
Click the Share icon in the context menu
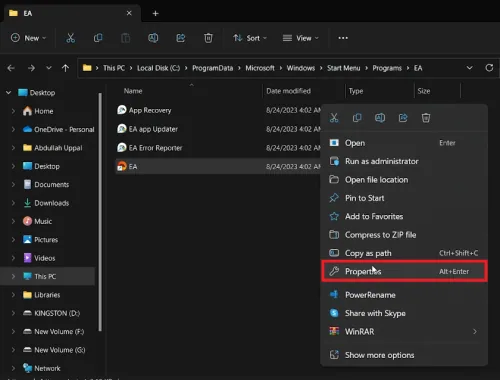(x=403, y=118)
